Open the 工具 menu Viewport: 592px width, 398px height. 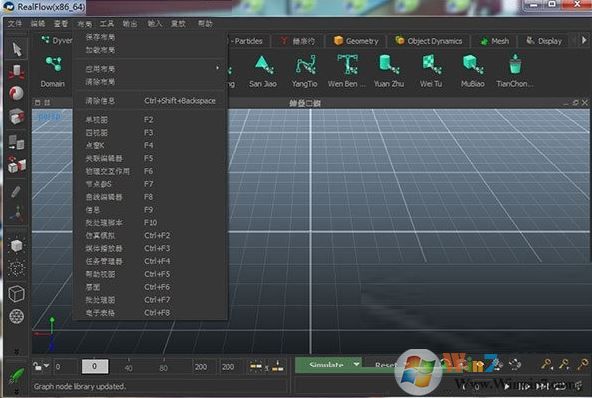pos(107,24)
